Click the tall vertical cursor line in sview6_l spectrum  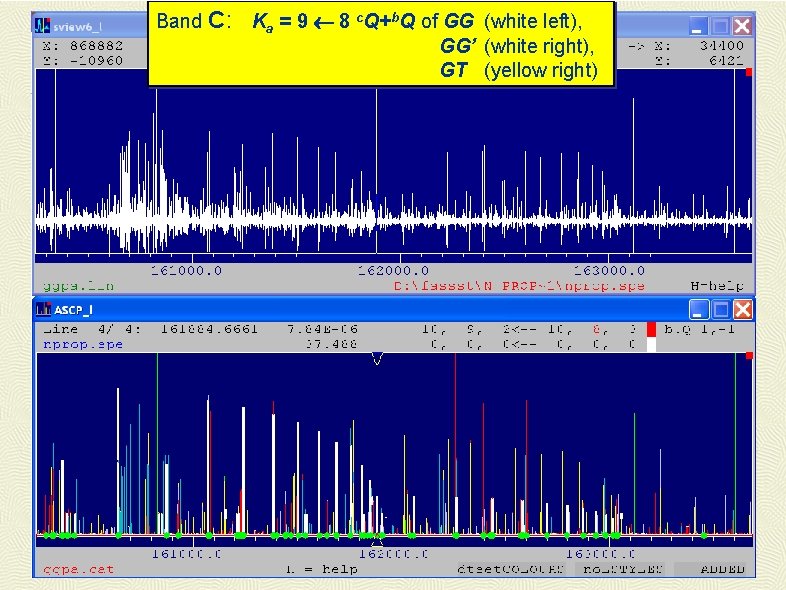[x=376, y=170]
